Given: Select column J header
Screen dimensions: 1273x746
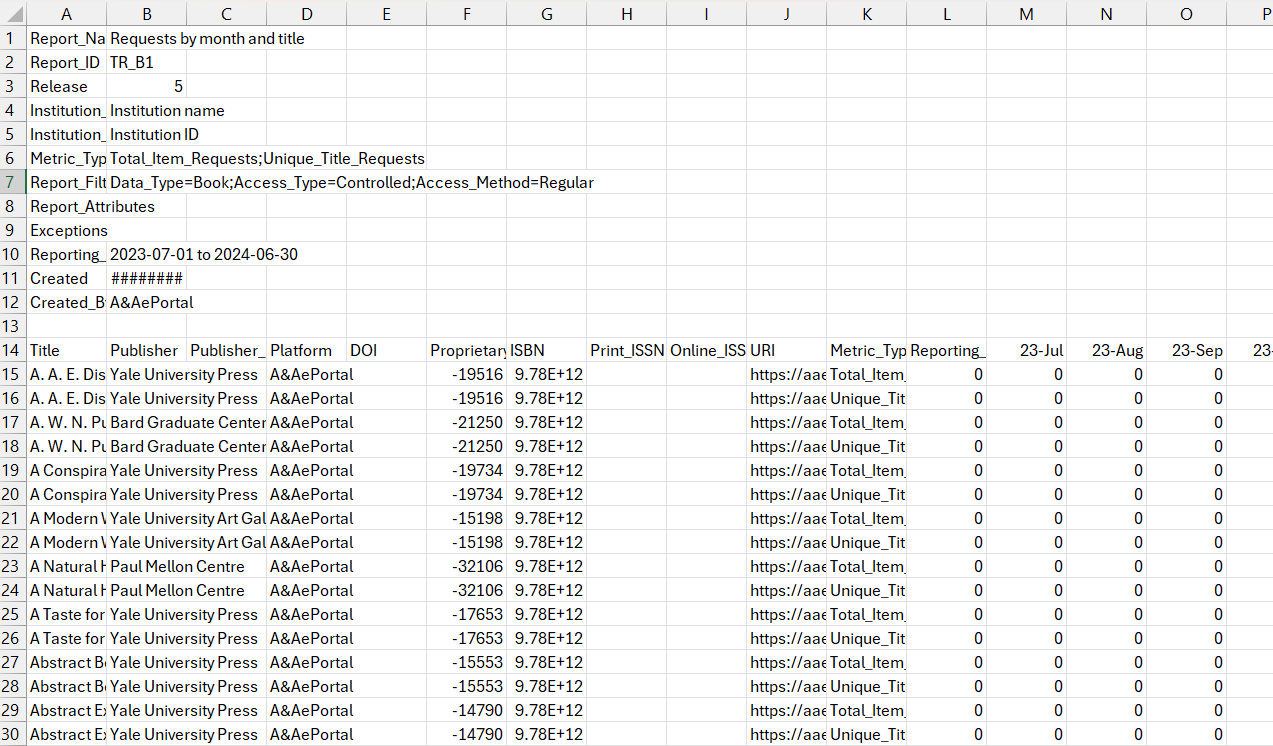Looking at the screenshot, I should [x=786, y=14].
